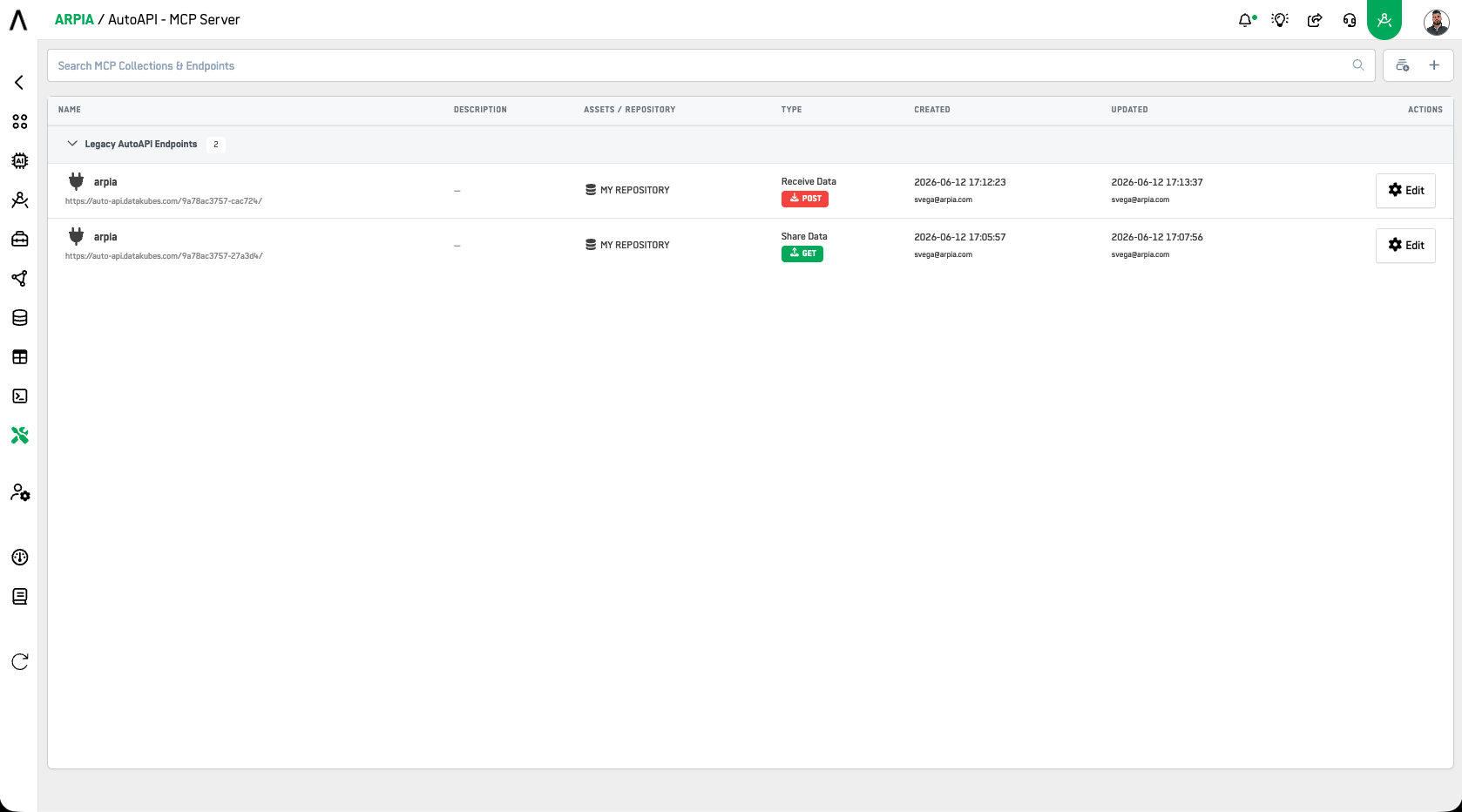The height and width of the screenshot is (812, 1462).
Task: Open the database icon in sidebar
Action: pos(20,318)
